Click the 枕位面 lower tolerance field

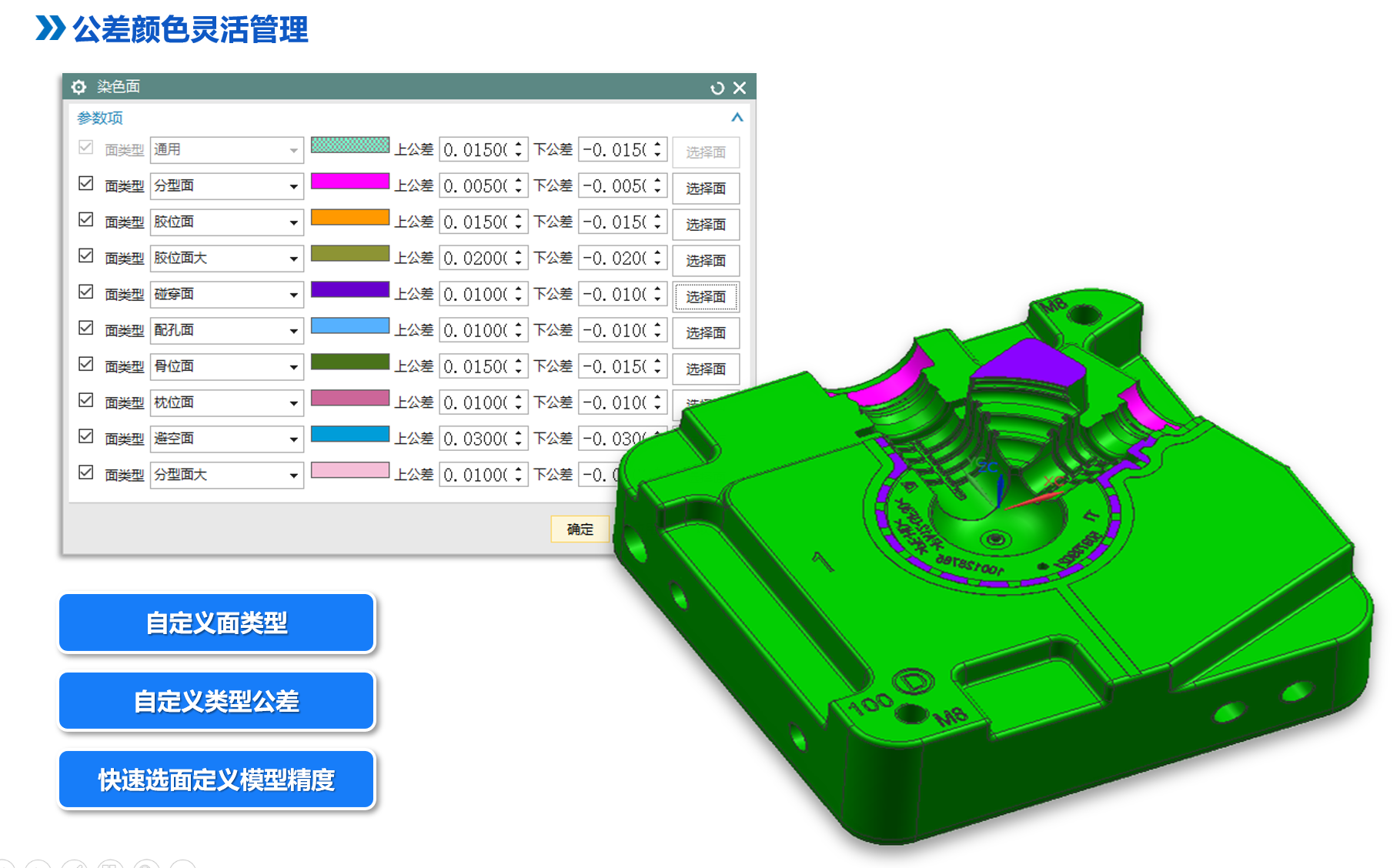(614, 403)
